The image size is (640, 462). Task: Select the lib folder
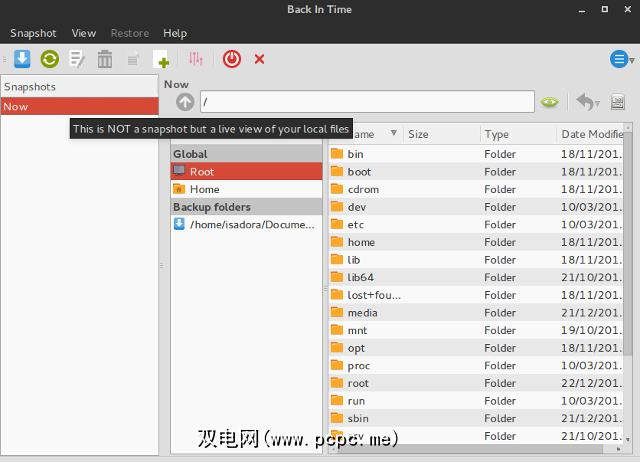476,260
